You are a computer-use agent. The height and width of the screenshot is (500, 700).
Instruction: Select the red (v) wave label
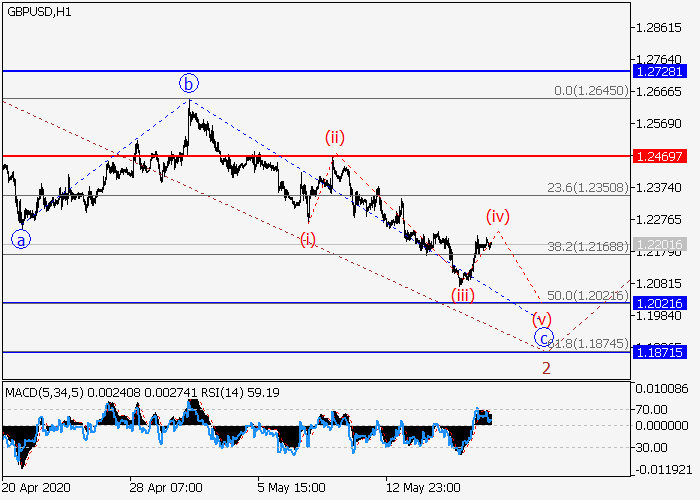[542, 318]
